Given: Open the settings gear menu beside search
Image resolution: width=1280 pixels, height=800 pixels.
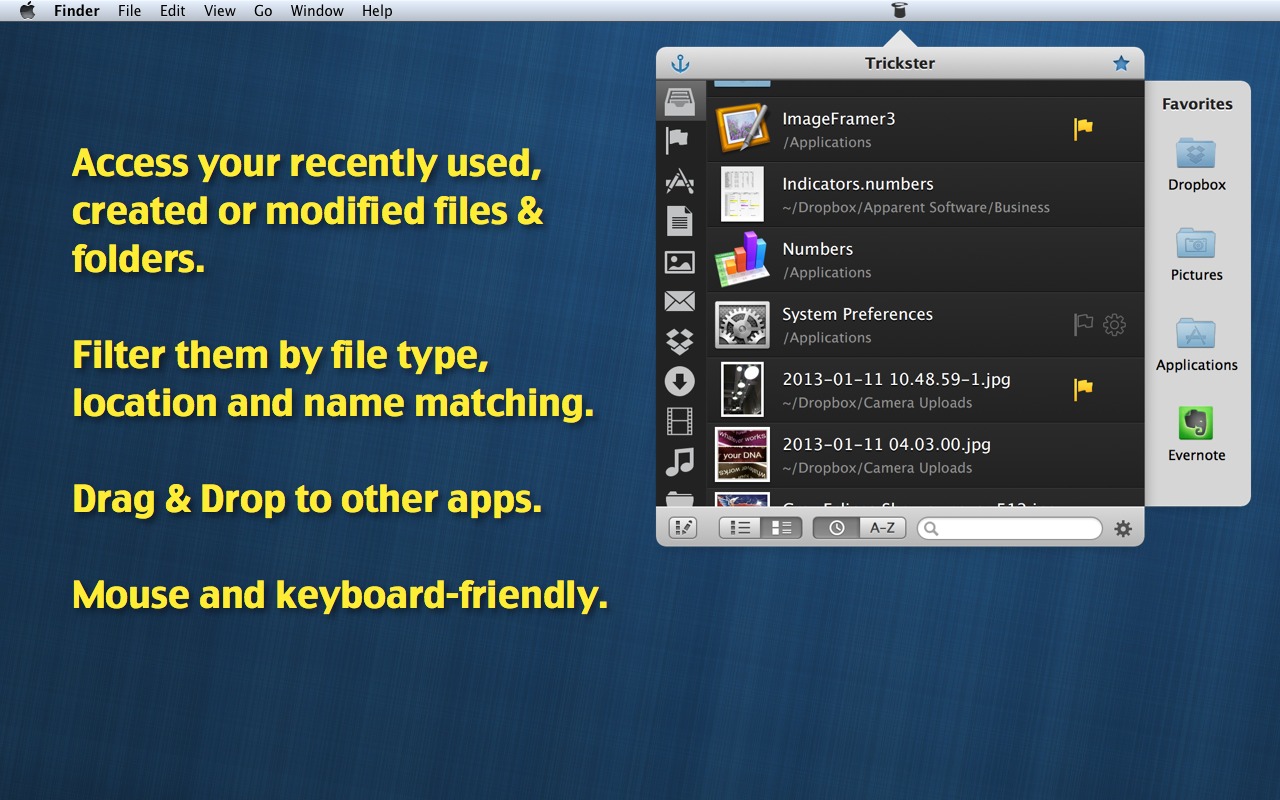Looking at the screenshot, I should click(x=1123, y=529).
